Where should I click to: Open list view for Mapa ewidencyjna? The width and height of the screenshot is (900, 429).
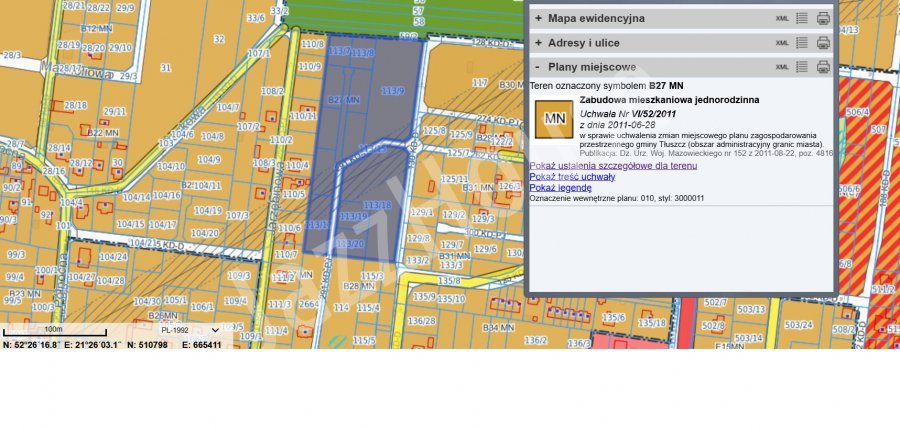[x=802, y=18]
